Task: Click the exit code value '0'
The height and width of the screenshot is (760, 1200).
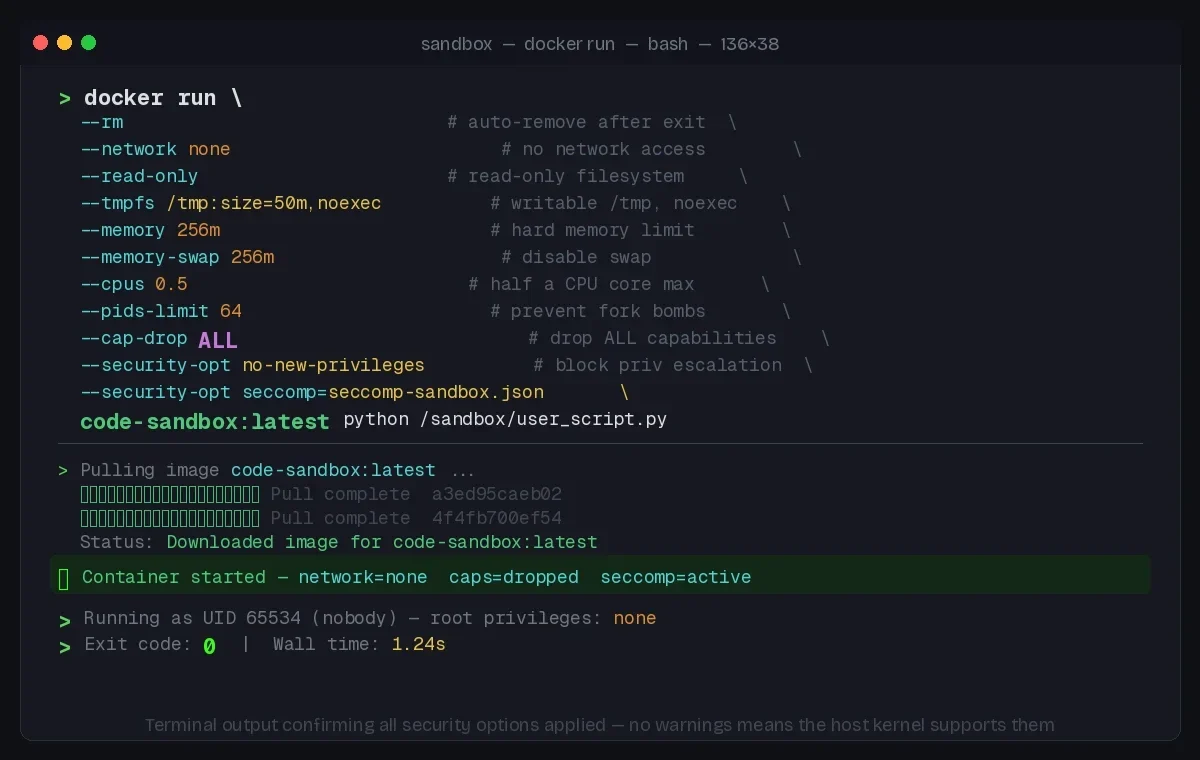Action: [209, 646]
